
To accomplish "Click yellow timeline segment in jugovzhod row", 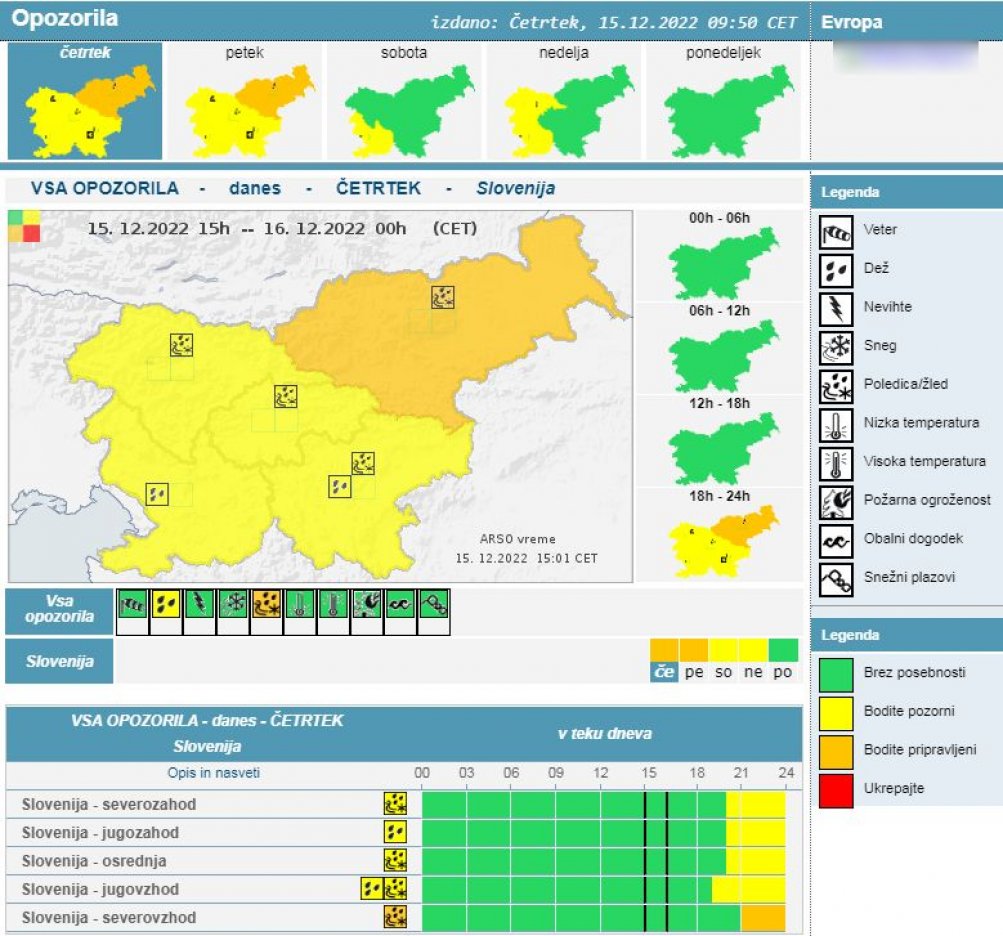I will [749, 889].
